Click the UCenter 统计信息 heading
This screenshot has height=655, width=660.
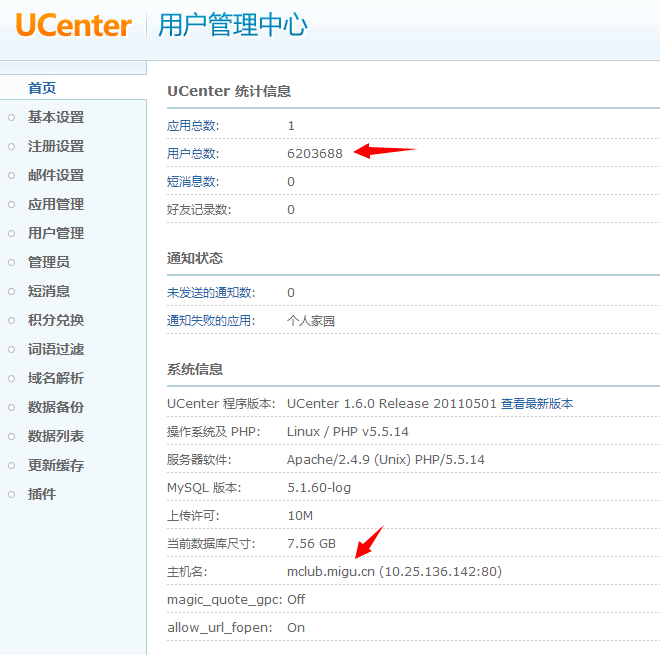point(229,91)
